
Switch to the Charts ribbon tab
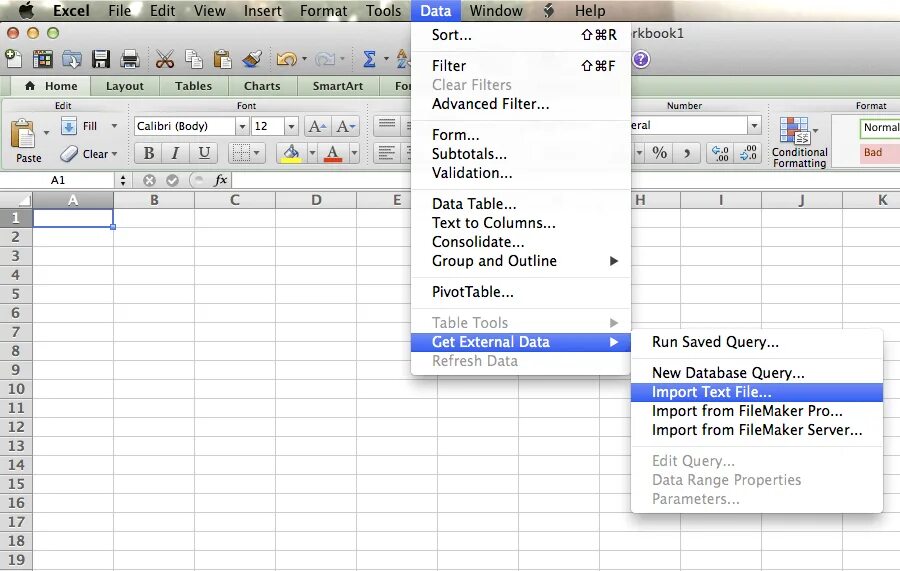pos(262,86)
